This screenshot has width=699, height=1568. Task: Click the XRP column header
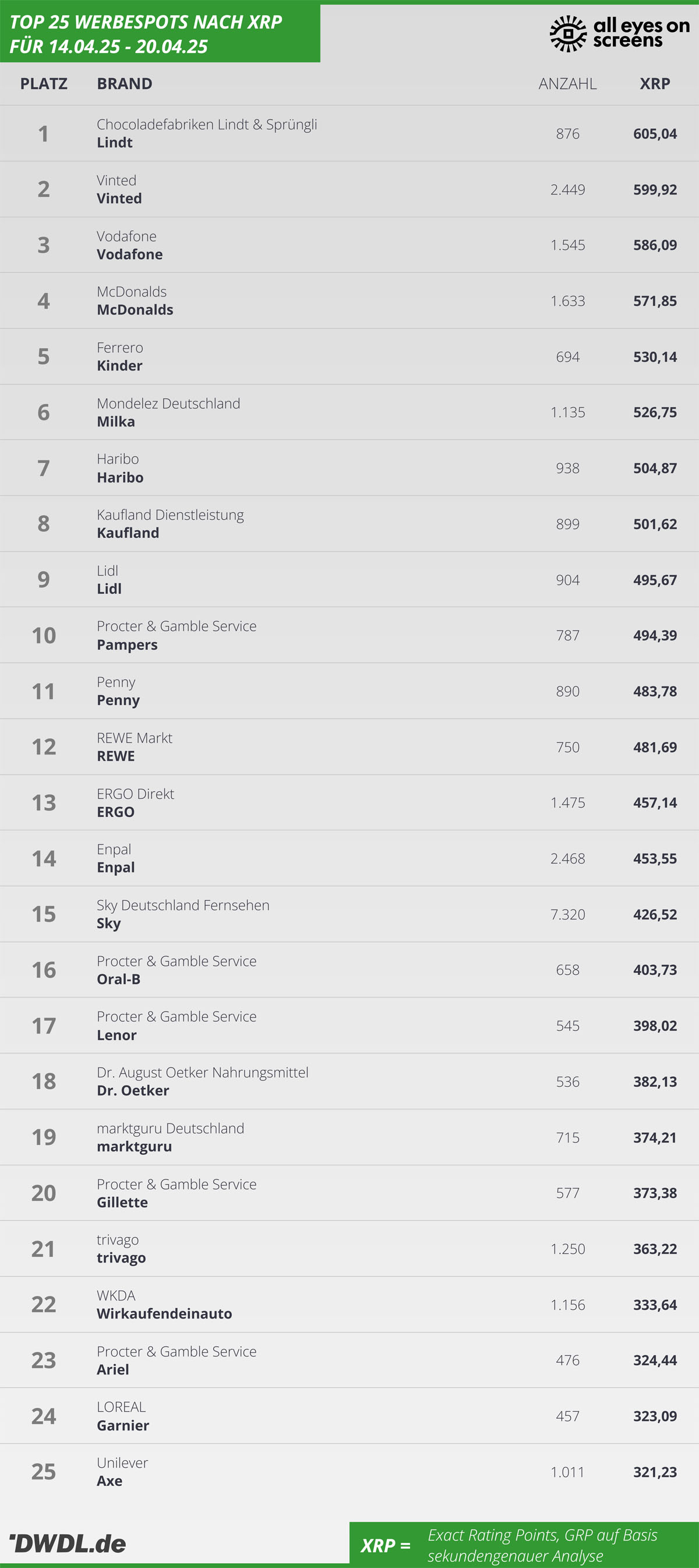coord(655,83)
